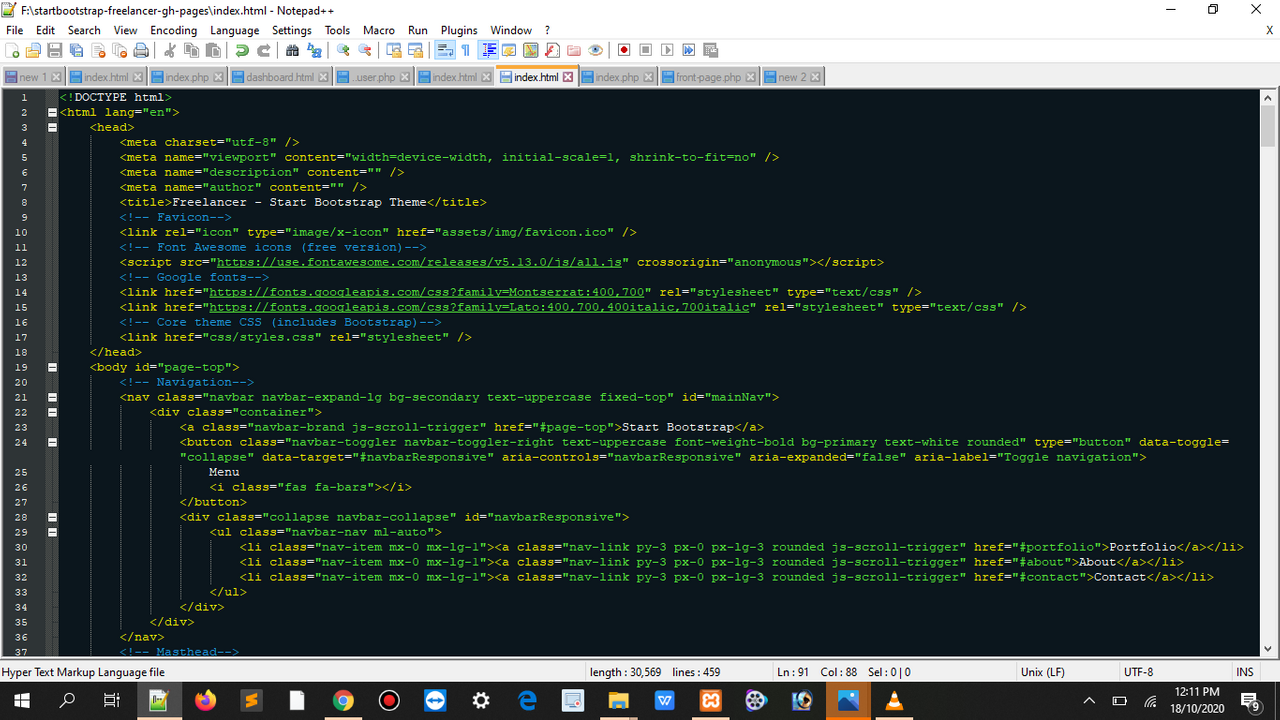This screenshot has width=1280, height=720.
Task: Toggle synchronize vertical scrolling
Action: [394, 50]
